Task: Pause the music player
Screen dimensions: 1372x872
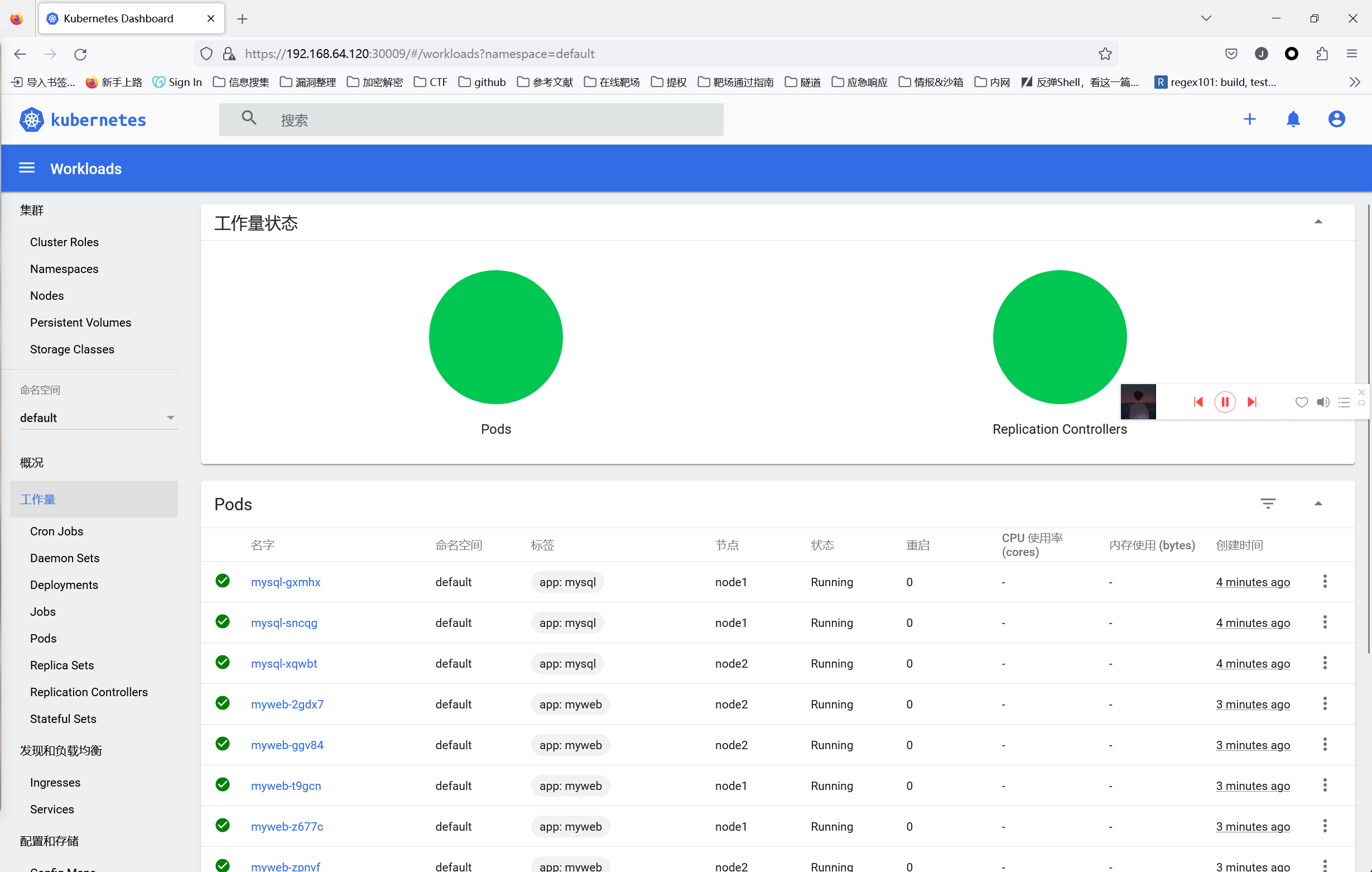Action: point(1225,402)
